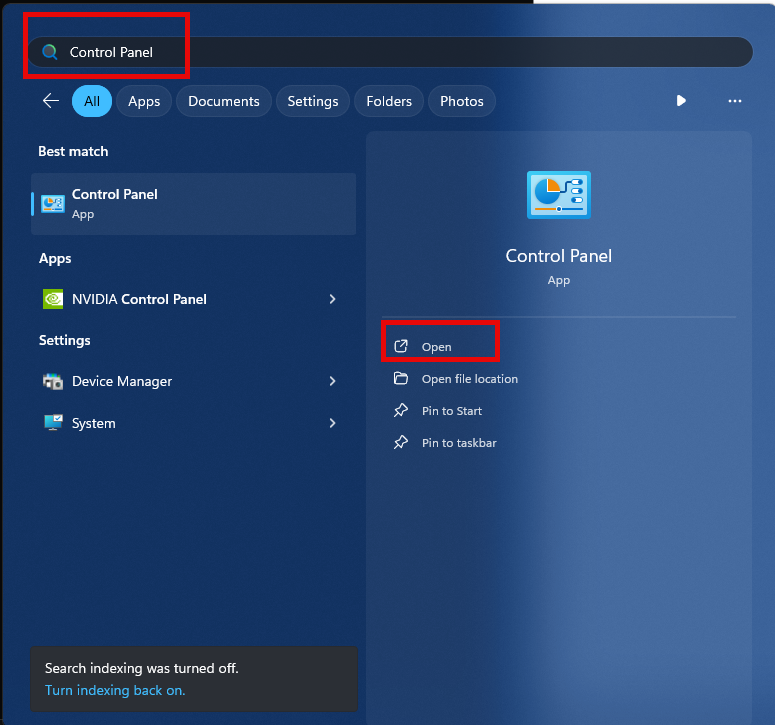Image resolution: width=775 pixels, height=725 pixels.
Task: Switch to the Apps filter tab
Action: pyautogui.click(x=144, y=101)
